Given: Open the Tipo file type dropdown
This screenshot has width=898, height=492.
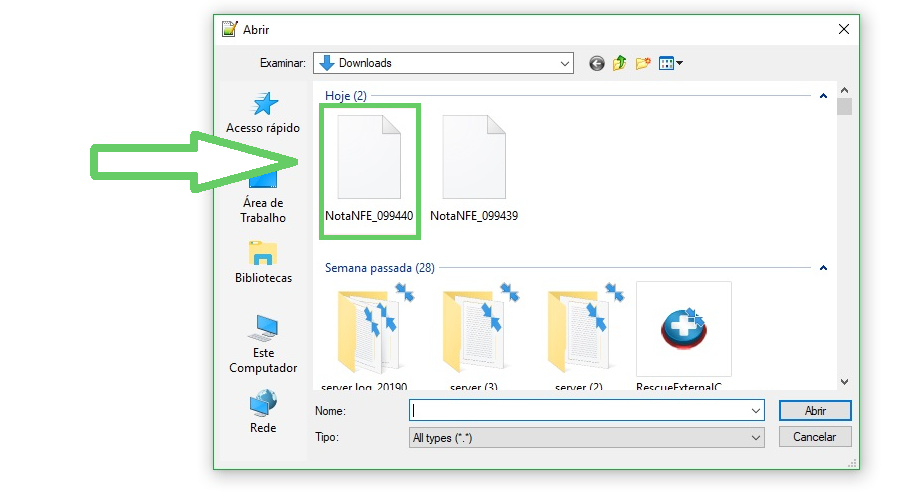Looking at the screenshot, I should (x=756, y=437).
